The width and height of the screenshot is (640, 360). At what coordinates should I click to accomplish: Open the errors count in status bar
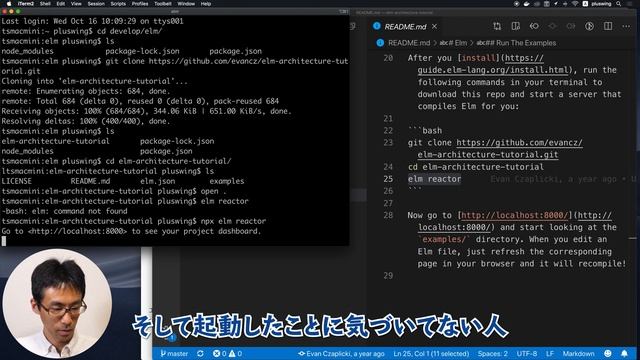(219, 353)
